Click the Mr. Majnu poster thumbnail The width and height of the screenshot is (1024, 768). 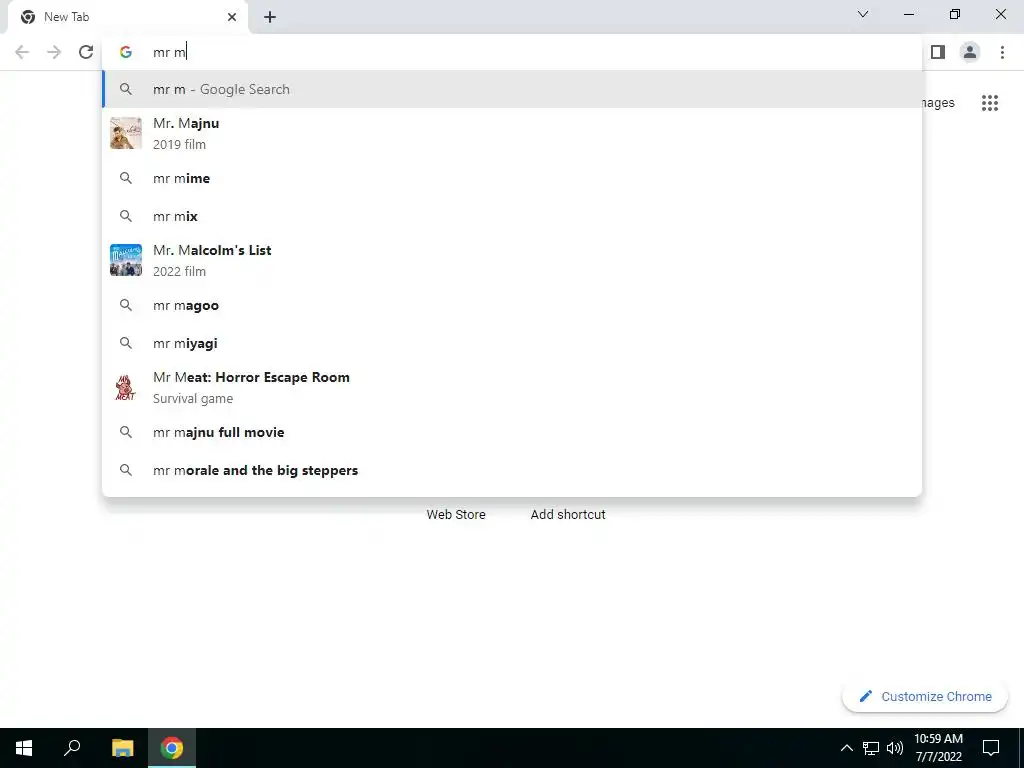pos(126,133)
